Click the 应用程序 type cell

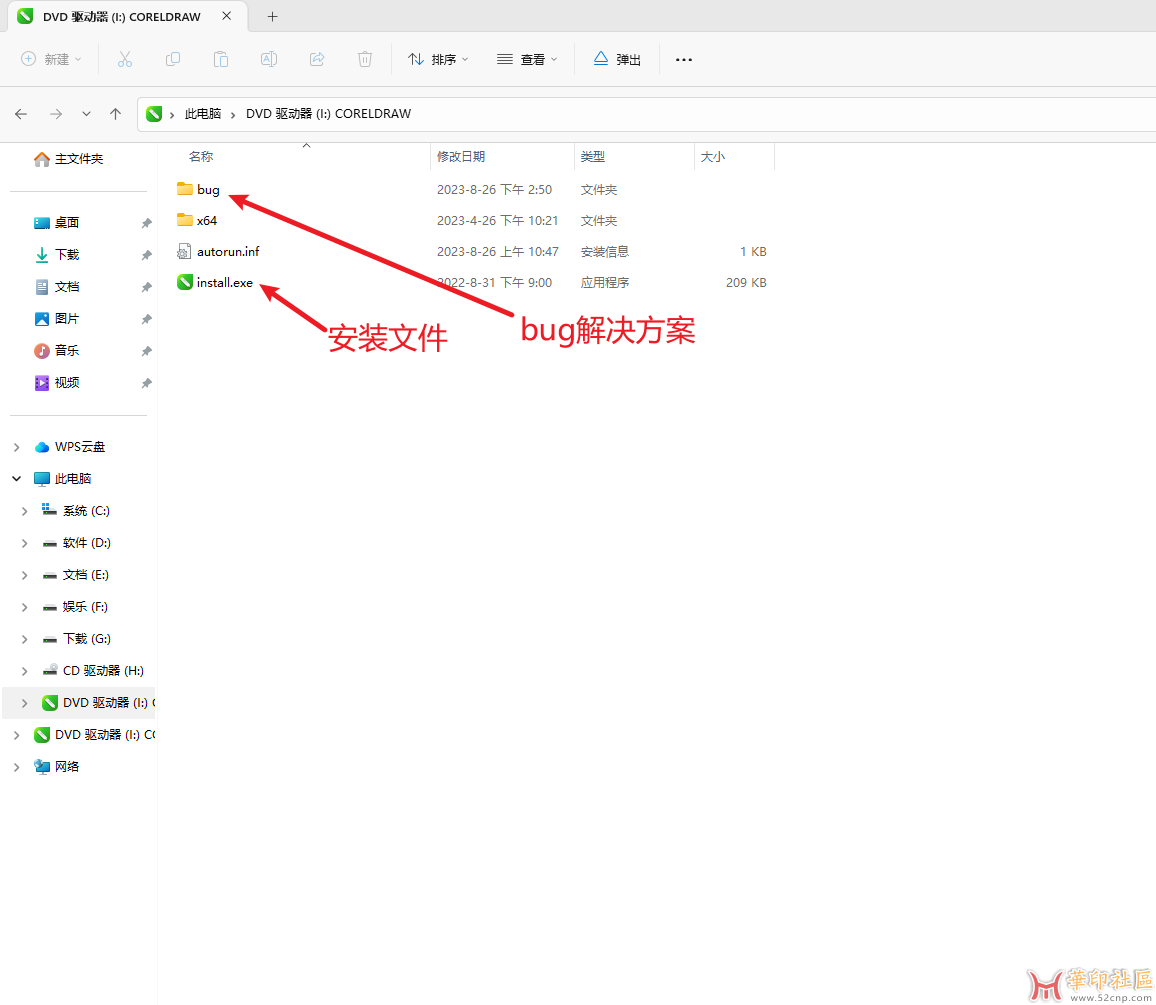[x=605, y=282]
